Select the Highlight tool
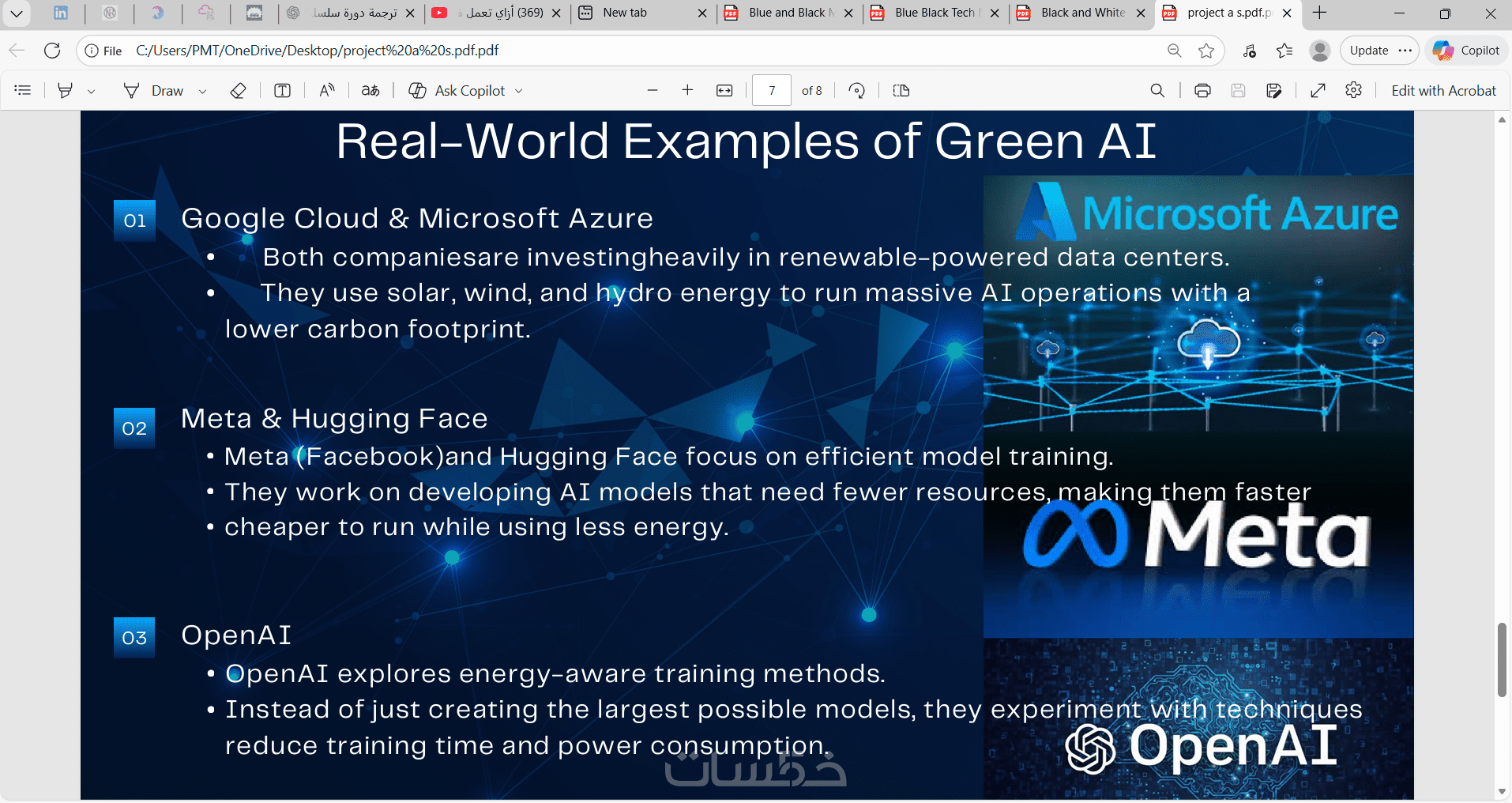1512x803 pixels. point(65,91)
